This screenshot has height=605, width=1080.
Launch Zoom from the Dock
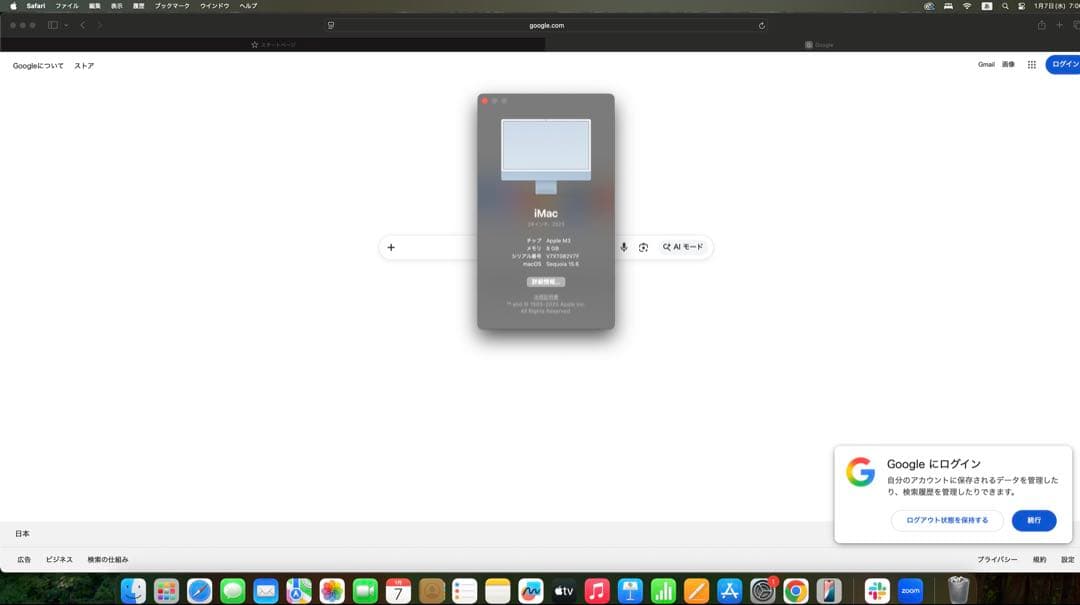point(910,591)
